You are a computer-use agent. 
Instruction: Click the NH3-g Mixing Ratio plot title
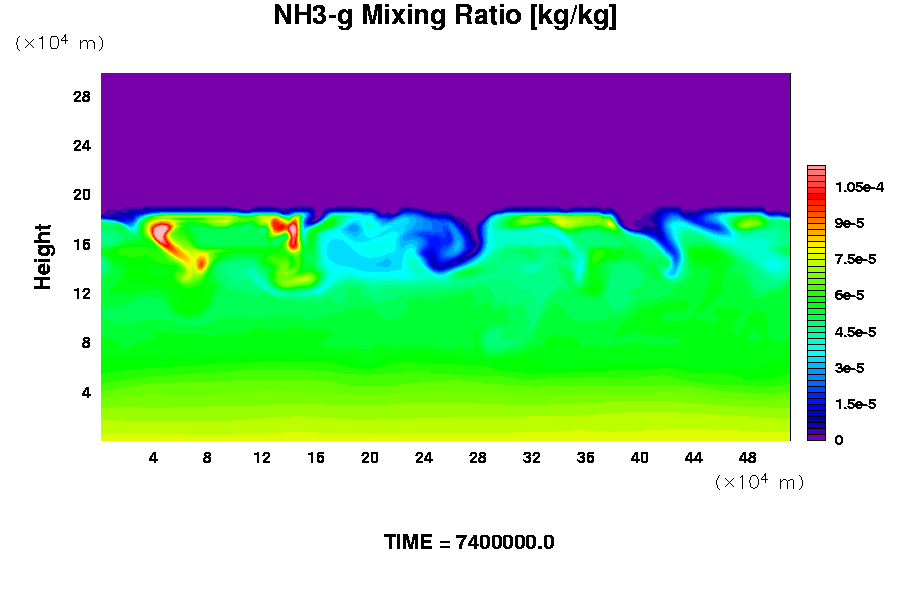445,17
